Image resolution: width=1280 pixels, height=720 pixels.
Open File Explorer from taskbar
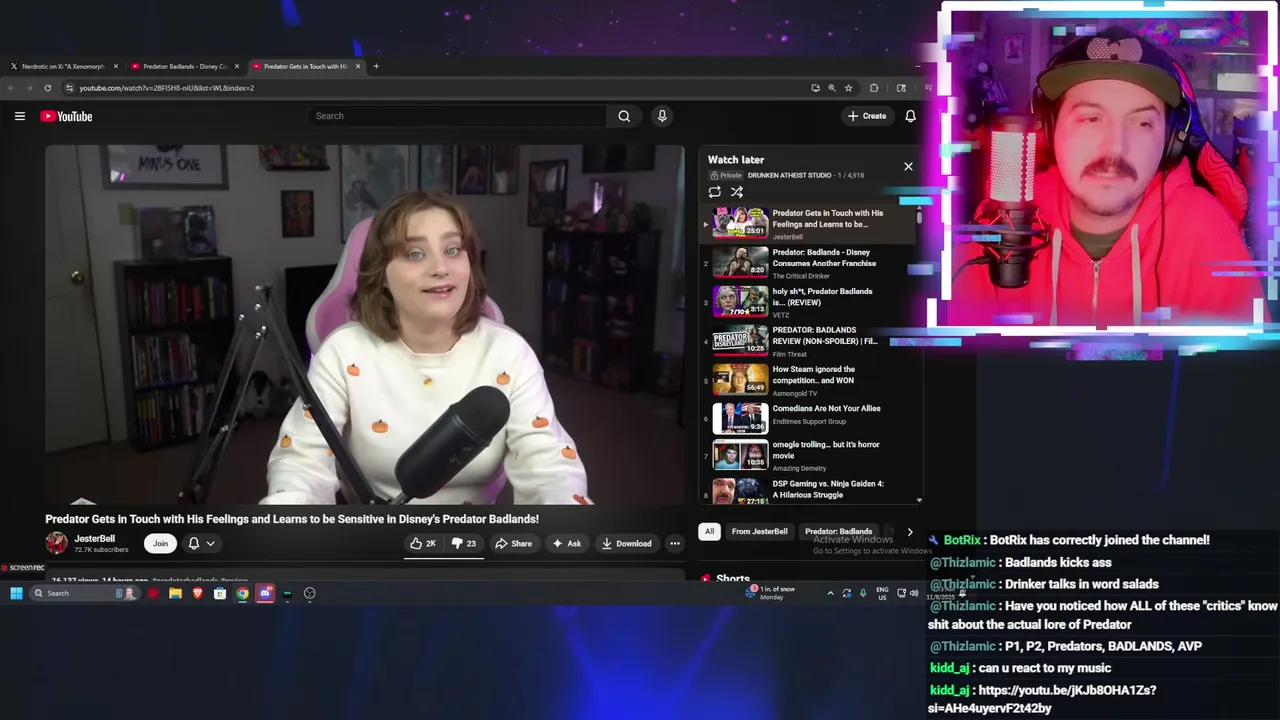pos(175,593)
